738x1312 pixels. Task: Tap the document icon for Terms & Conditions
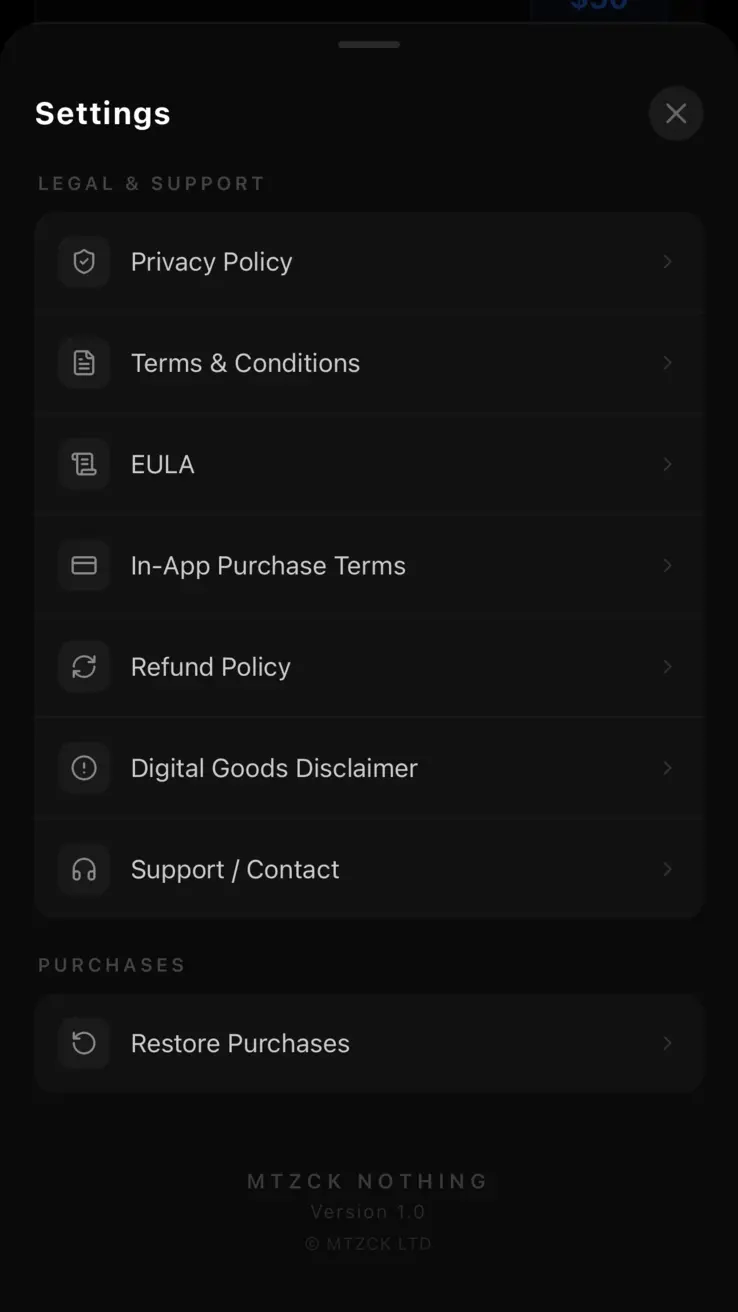(x=84, y=363)
